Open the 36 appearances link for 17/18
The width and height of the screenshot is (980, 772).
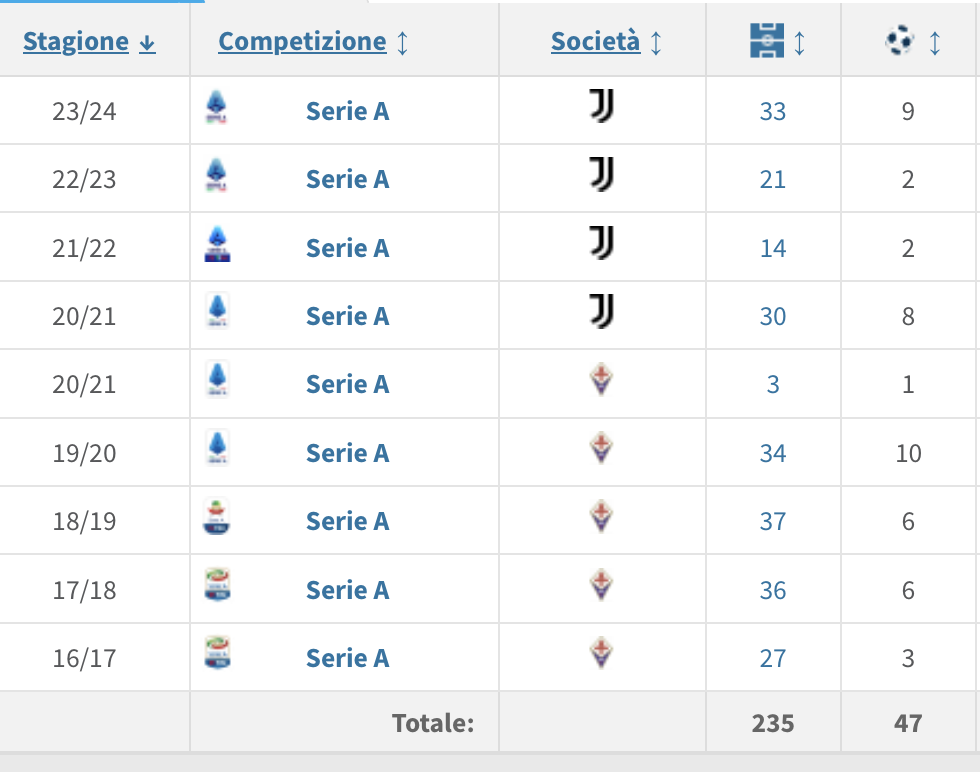pos(772,591)
